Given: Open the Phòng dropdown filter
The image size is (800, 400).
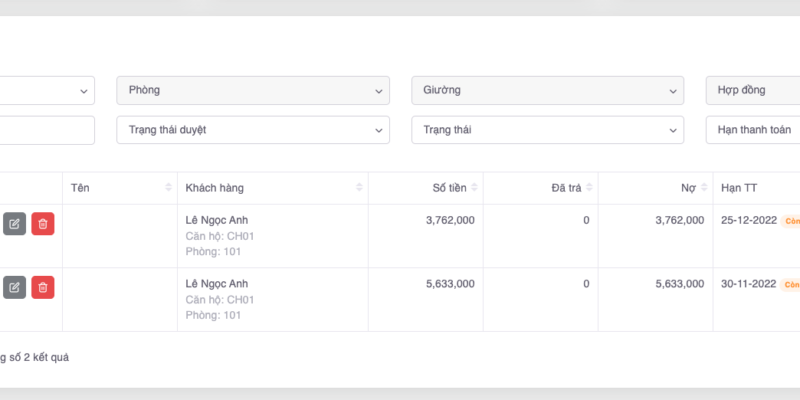Looking at the screenshot, I should [x=253, y=90].
